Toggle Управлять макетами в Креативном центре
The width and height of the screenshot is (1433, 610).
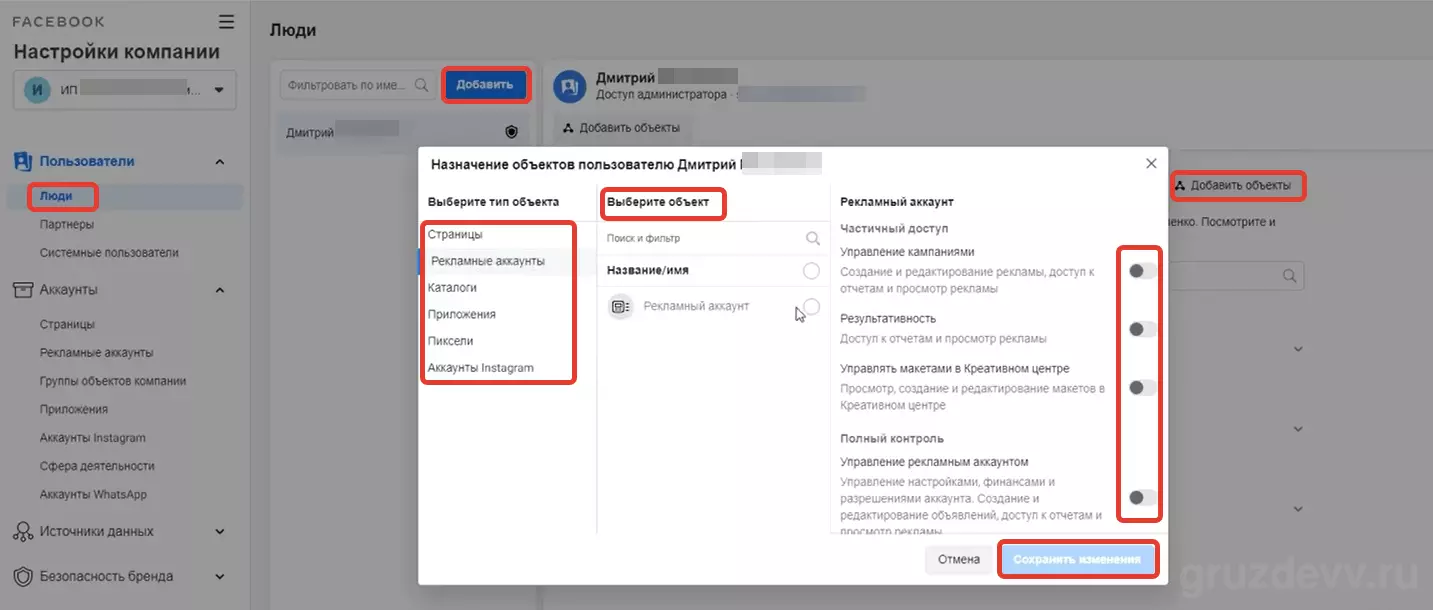tap(1142, 388)
